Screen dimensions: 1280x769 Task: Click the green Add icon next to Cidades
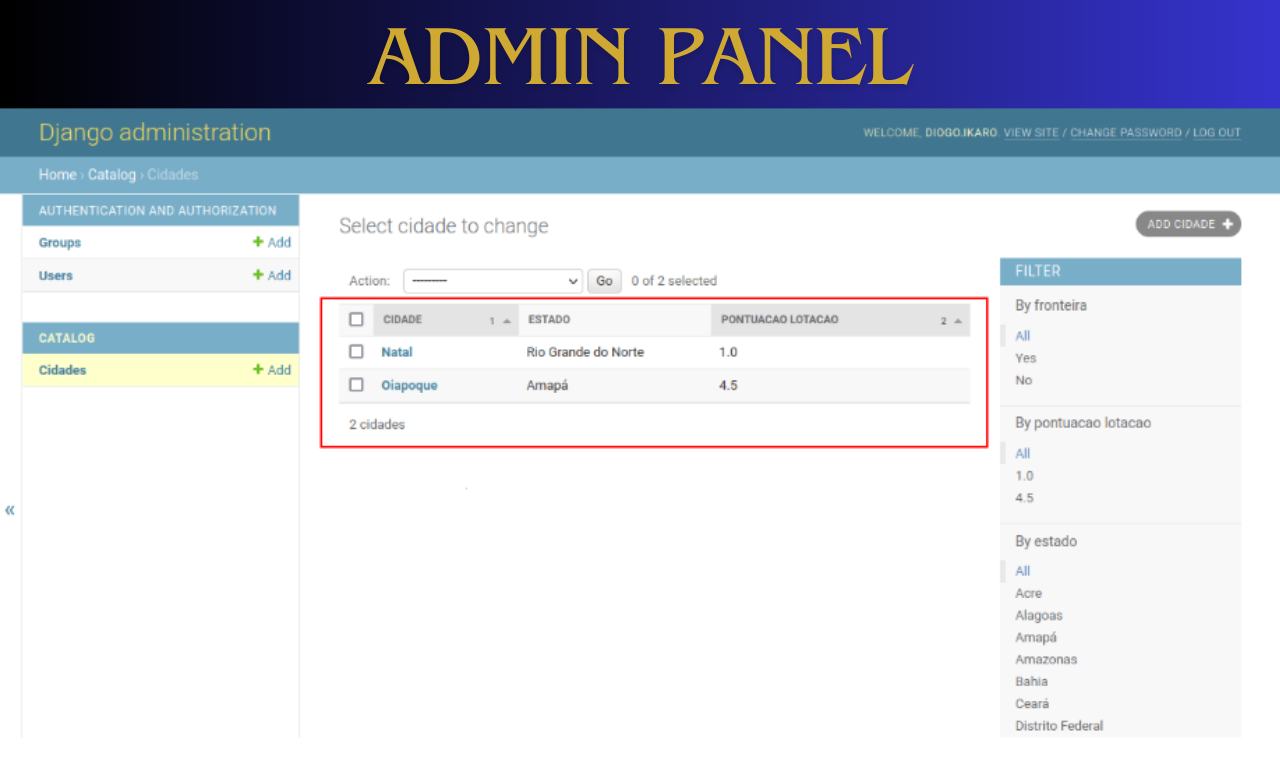pos(258,370)
